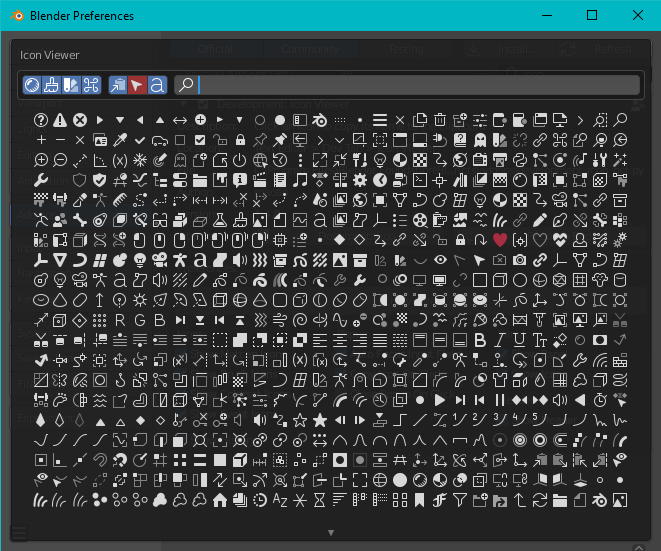The image size is (661, 551).
Task: Toggle the copy-on-select clipboard button
Action: coord(118,85)
